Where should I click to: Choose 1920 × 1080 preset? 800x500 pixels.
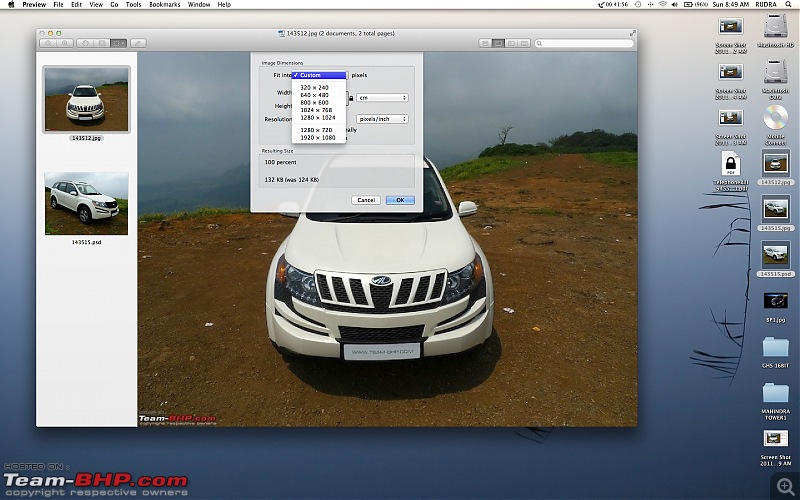coord(319,137)
